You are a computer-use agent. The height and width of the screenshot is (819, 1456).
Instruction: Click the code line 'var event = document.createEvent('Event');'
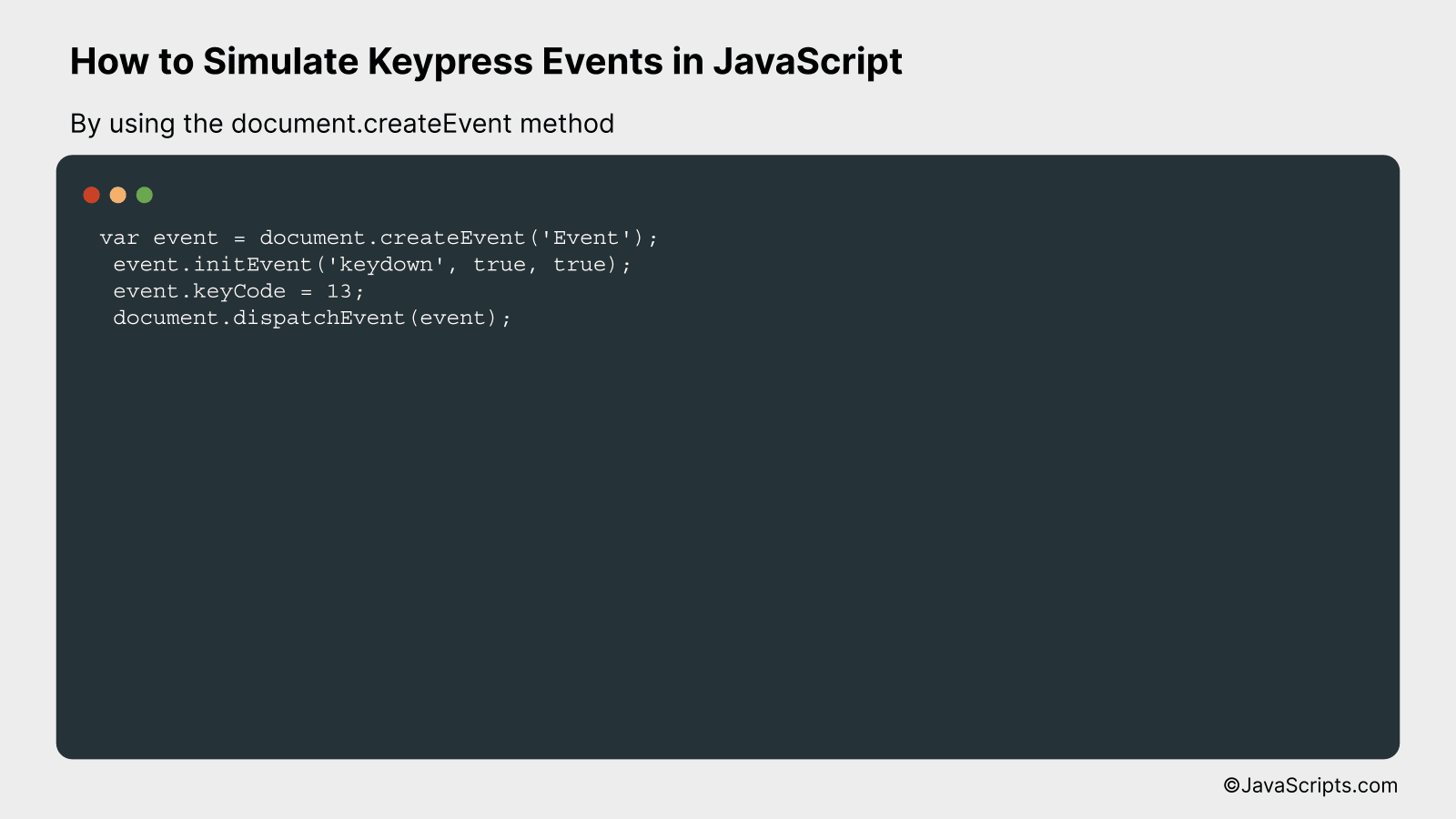tap(379, 238)
